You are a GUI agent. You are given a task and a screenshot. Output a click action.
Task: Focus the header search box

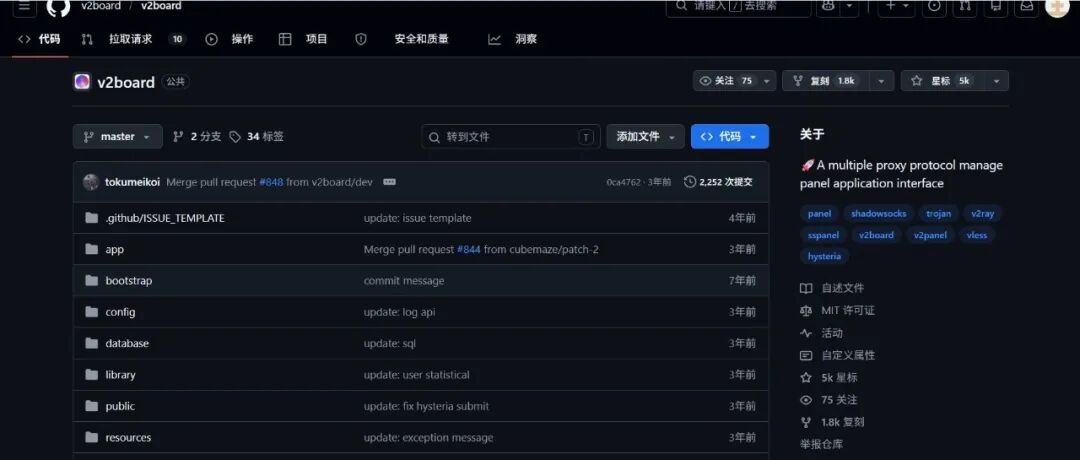pyautogui.click(x=738, y=6)
